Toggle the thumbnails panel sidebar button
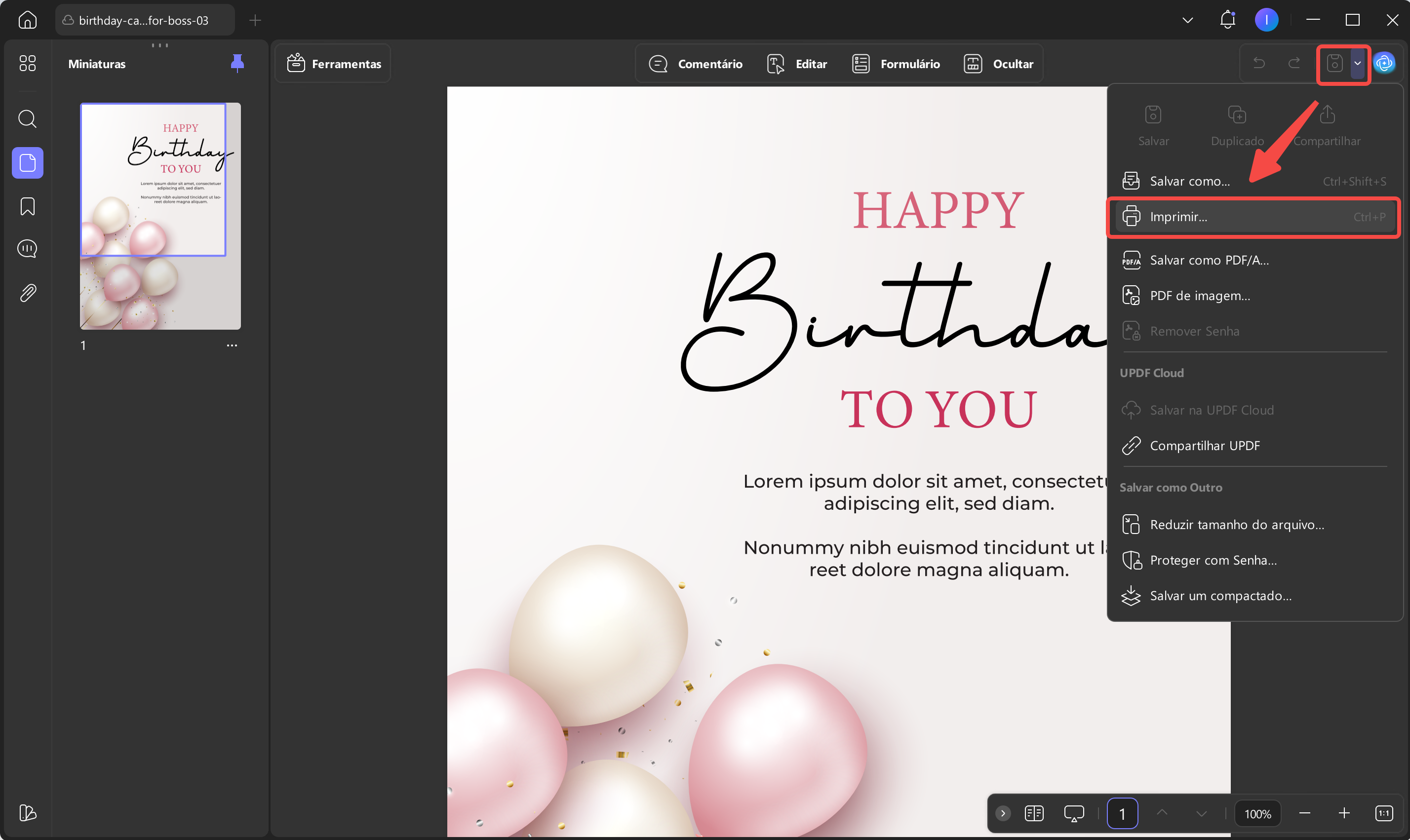This screenshot has height=840, width=1410. coord(27,163)
